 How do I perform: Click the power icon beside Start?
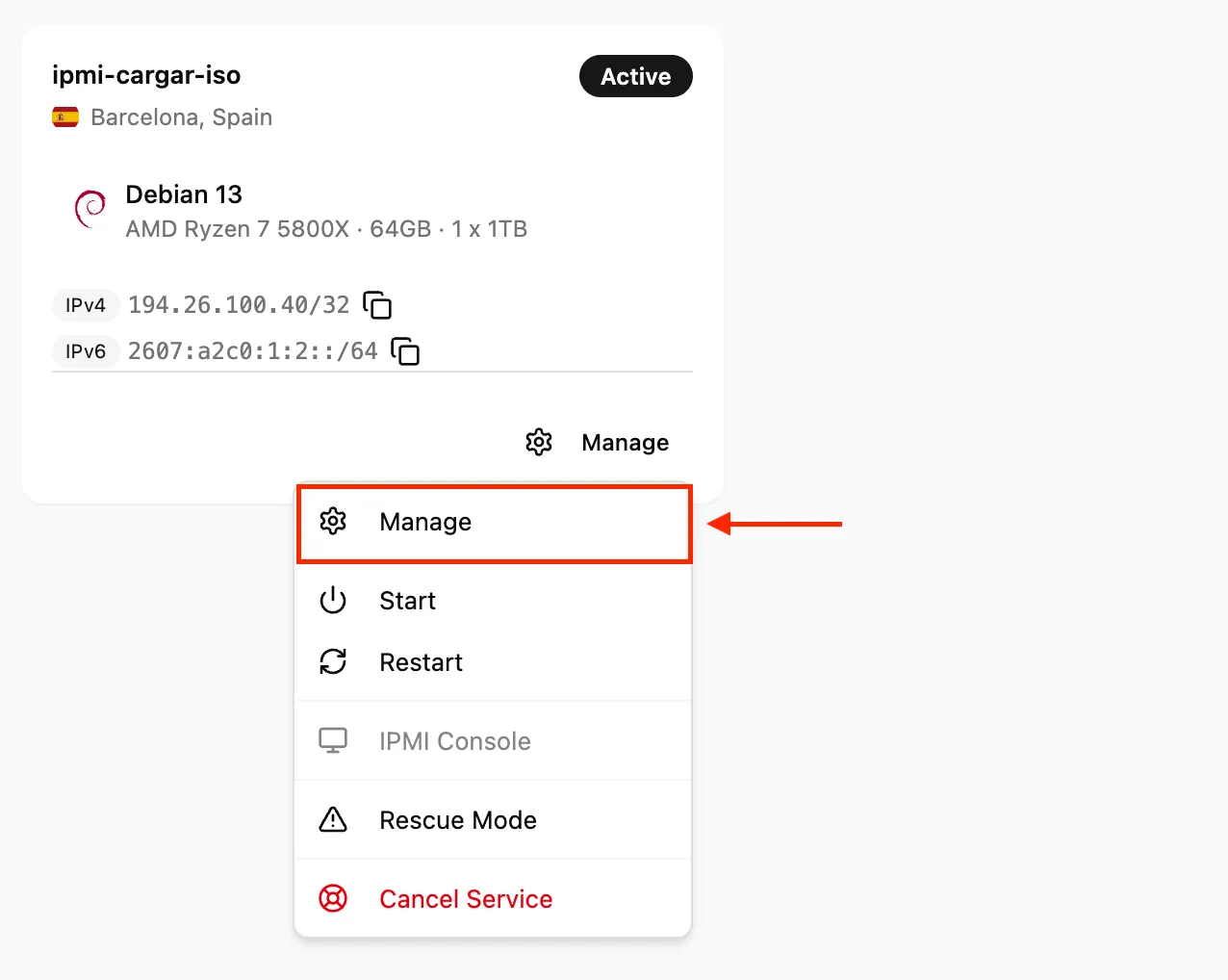(333, 601)
